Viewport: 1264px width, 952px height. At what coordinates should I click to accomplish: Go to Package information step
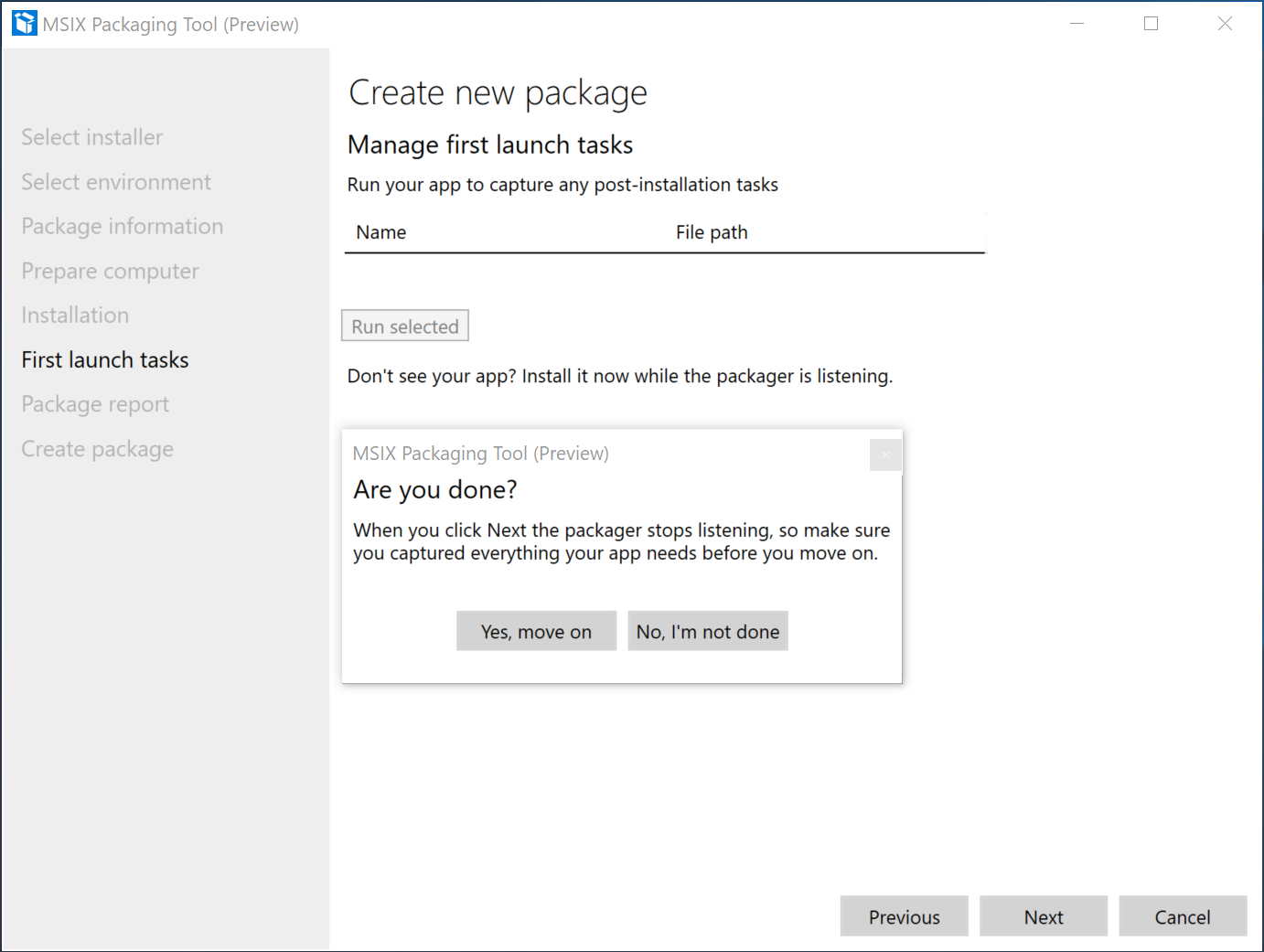123,226
